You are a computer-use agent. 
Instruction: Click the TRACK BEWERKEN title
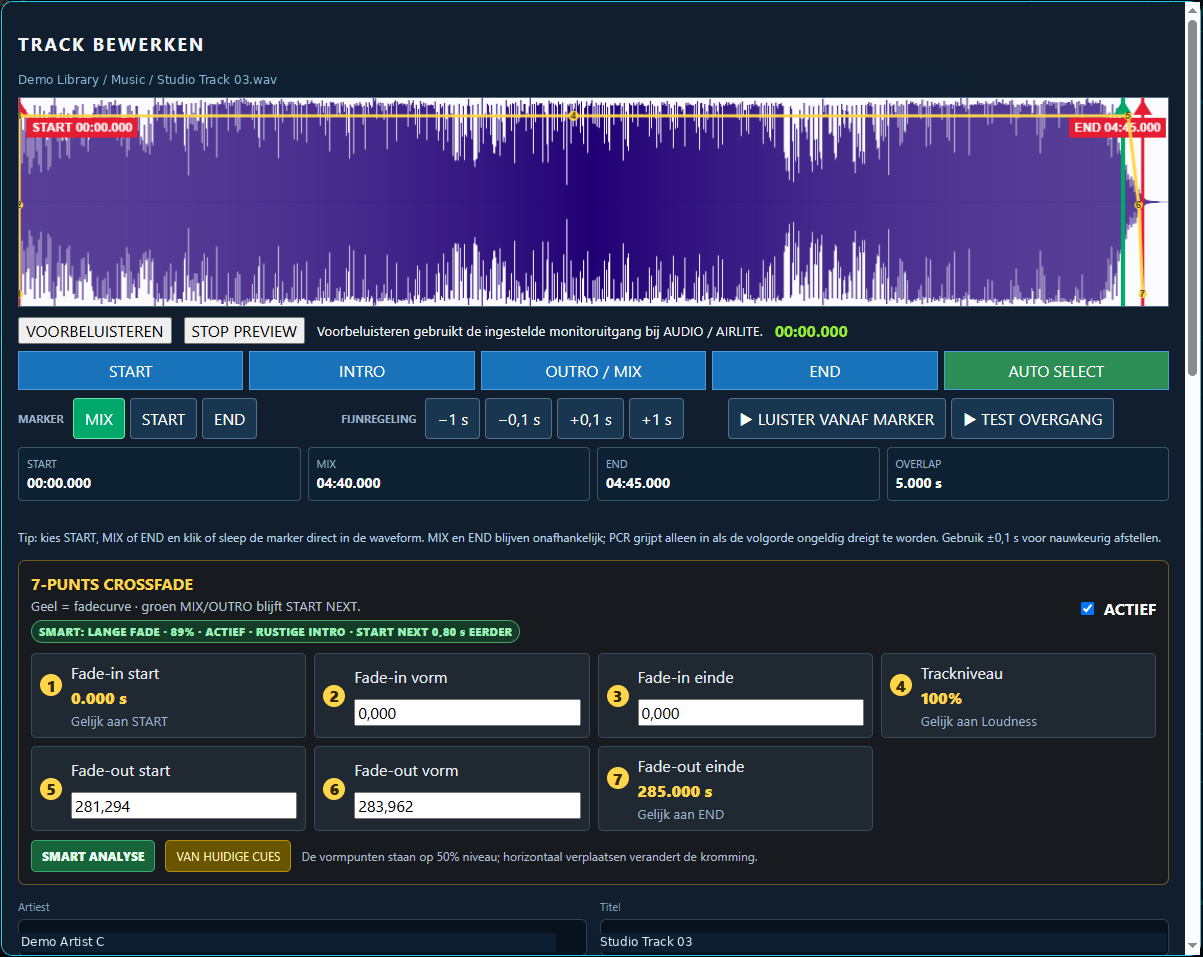tap(111, 45)
